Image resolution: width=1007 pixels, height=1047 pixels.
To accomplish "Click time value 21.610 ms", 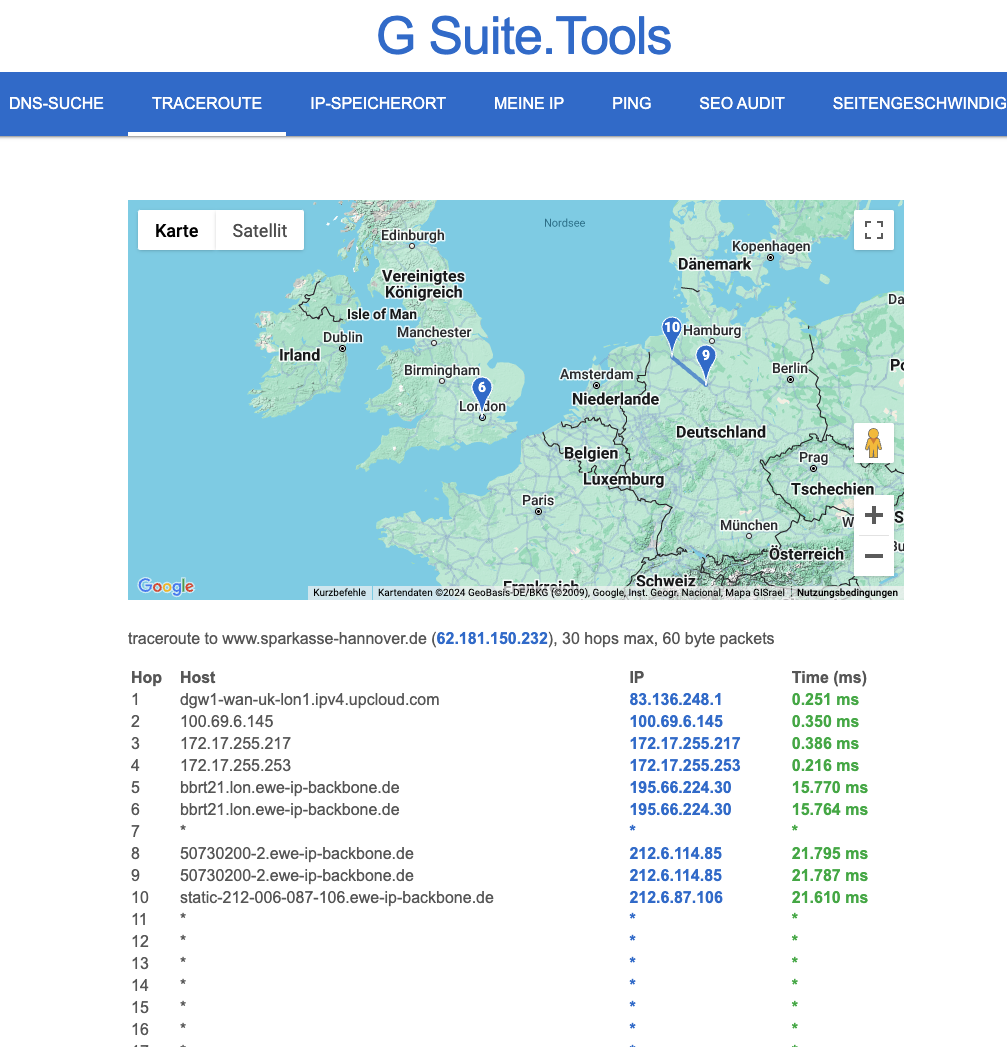I will (x=830, y=897).
